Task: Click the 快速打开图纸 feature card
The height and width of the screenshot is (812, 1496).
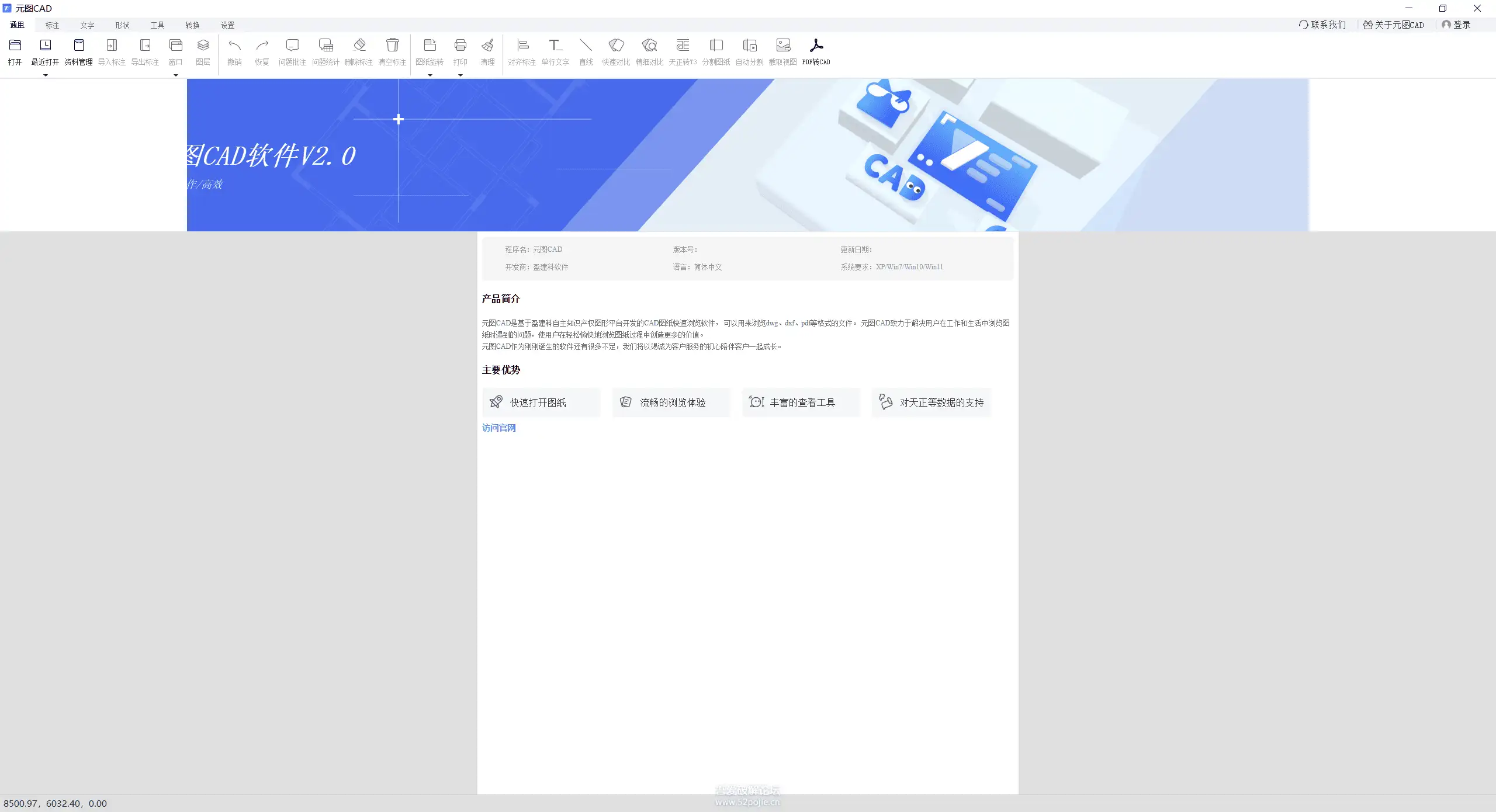Action: [541, 402]
